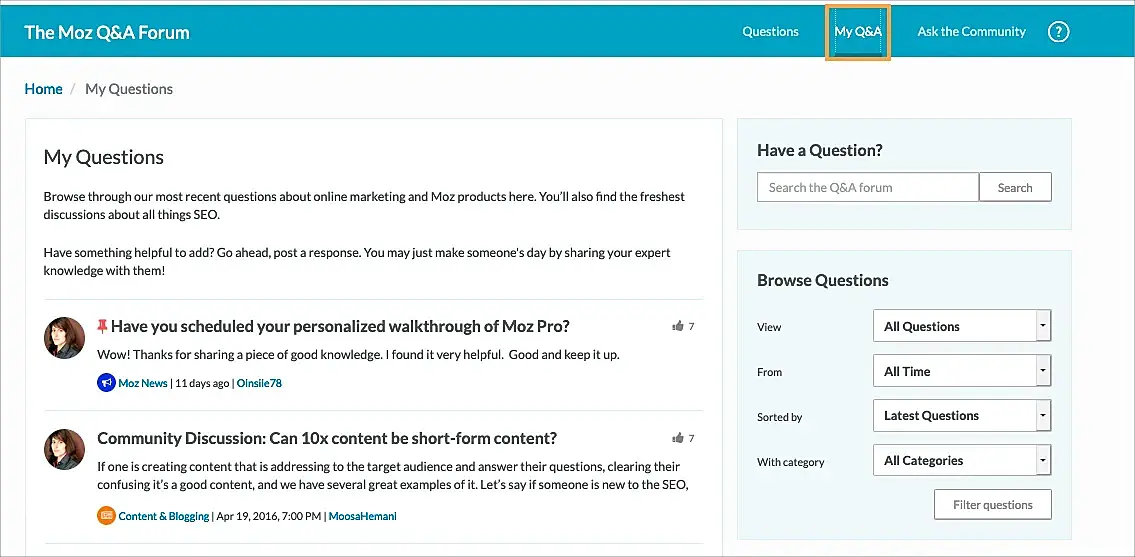Expand the Sorted by Latest Questions dropdown

(961, 416)
